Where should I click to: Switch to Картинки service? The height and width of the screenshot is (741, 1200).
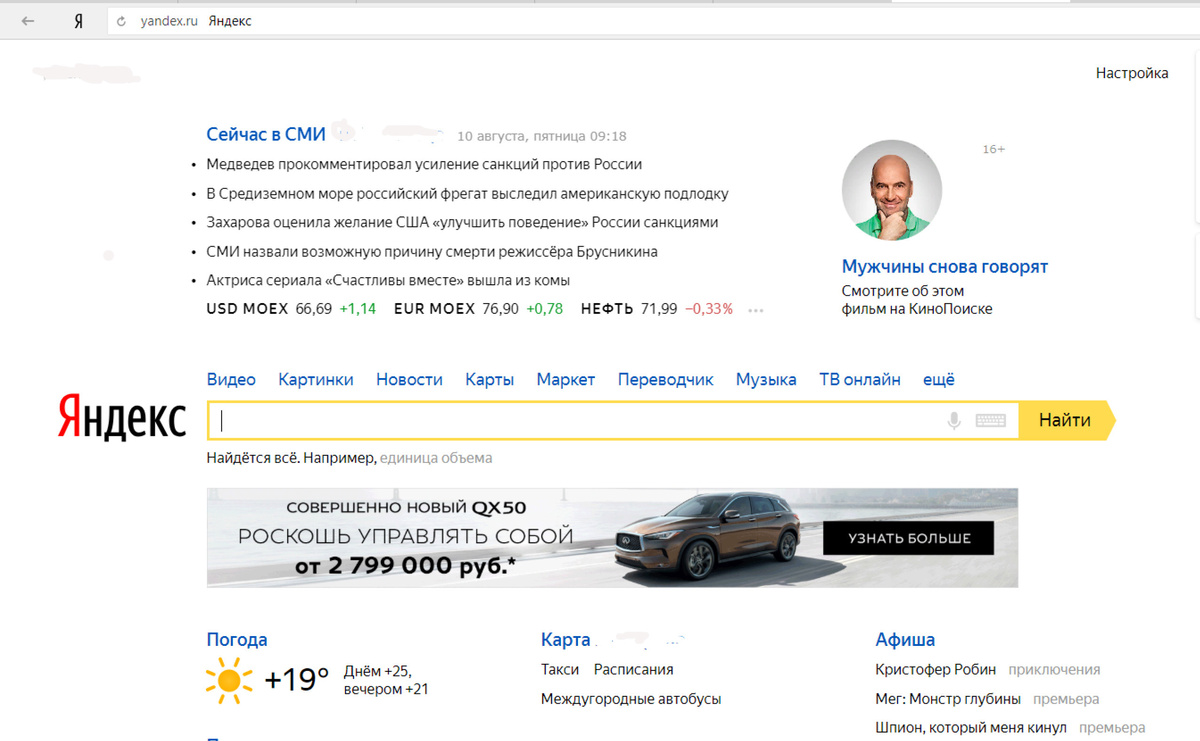coord(316,379)
